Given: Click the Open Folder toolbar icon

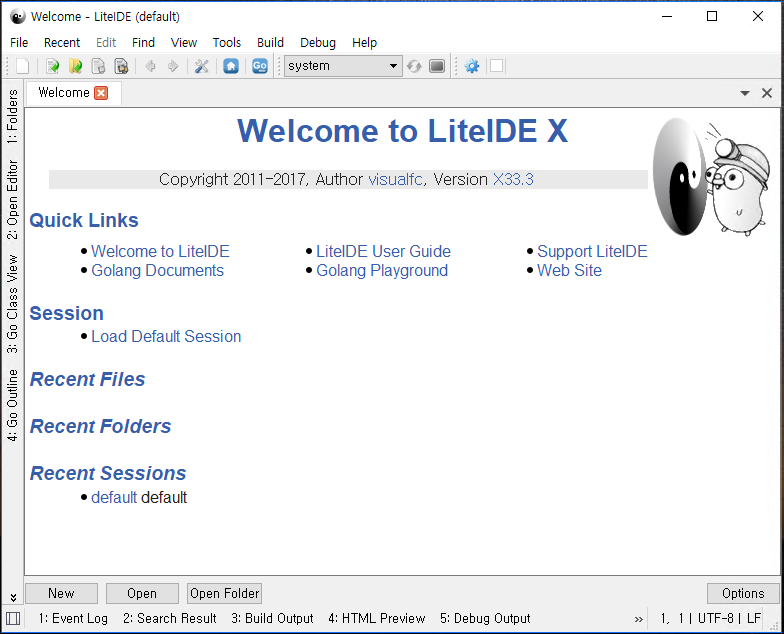Looking at the screenshot, I should tap(75, 66).
